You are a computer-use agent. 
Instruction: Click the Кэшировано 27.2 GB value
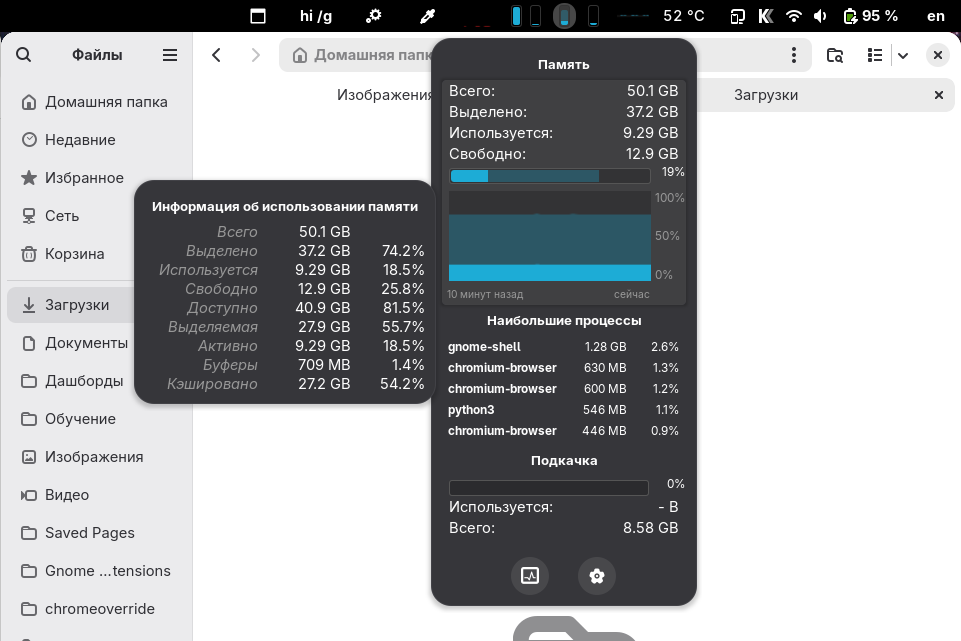point(324,384)
